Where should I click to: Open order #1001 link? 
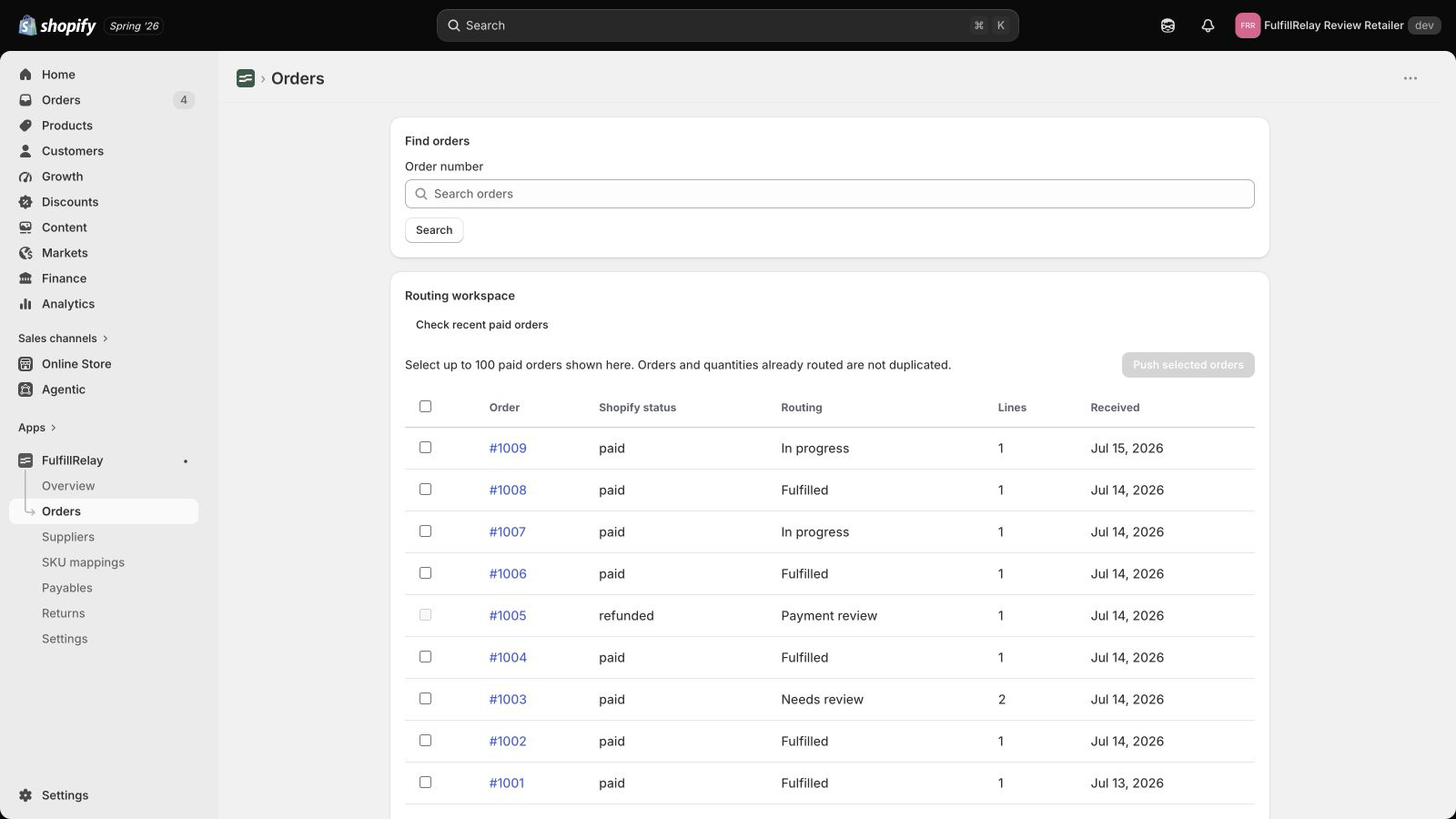click(507, 784)
